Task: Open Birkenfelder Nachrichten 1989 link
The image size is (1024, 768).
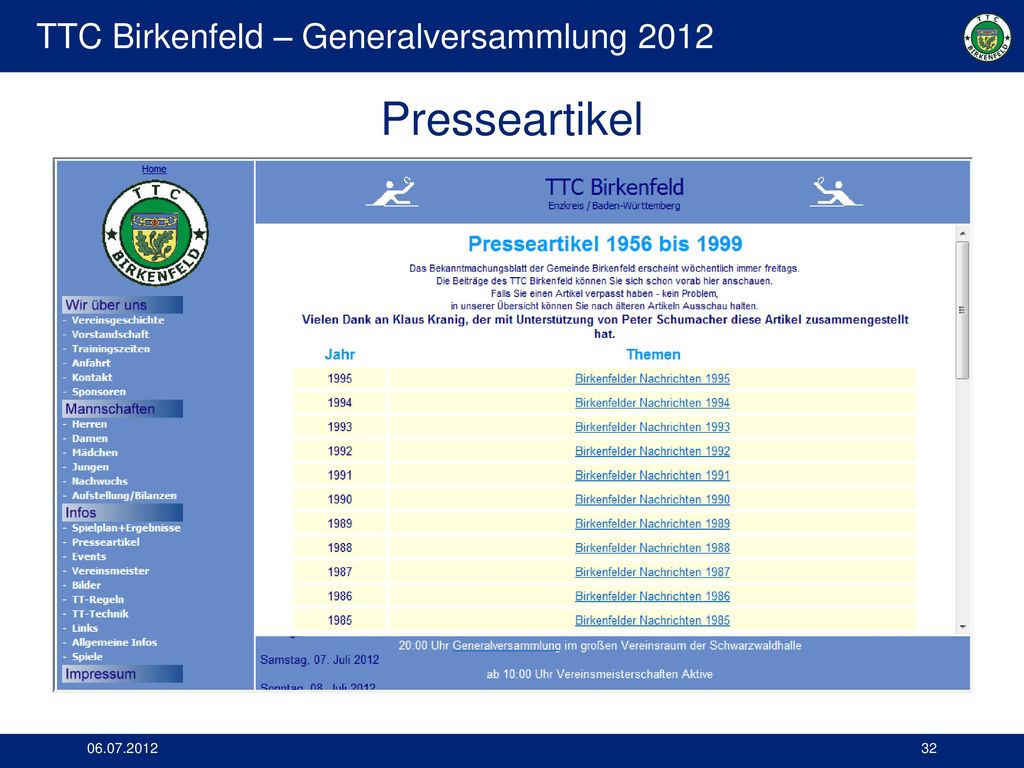Action: [x=652, y=524]
